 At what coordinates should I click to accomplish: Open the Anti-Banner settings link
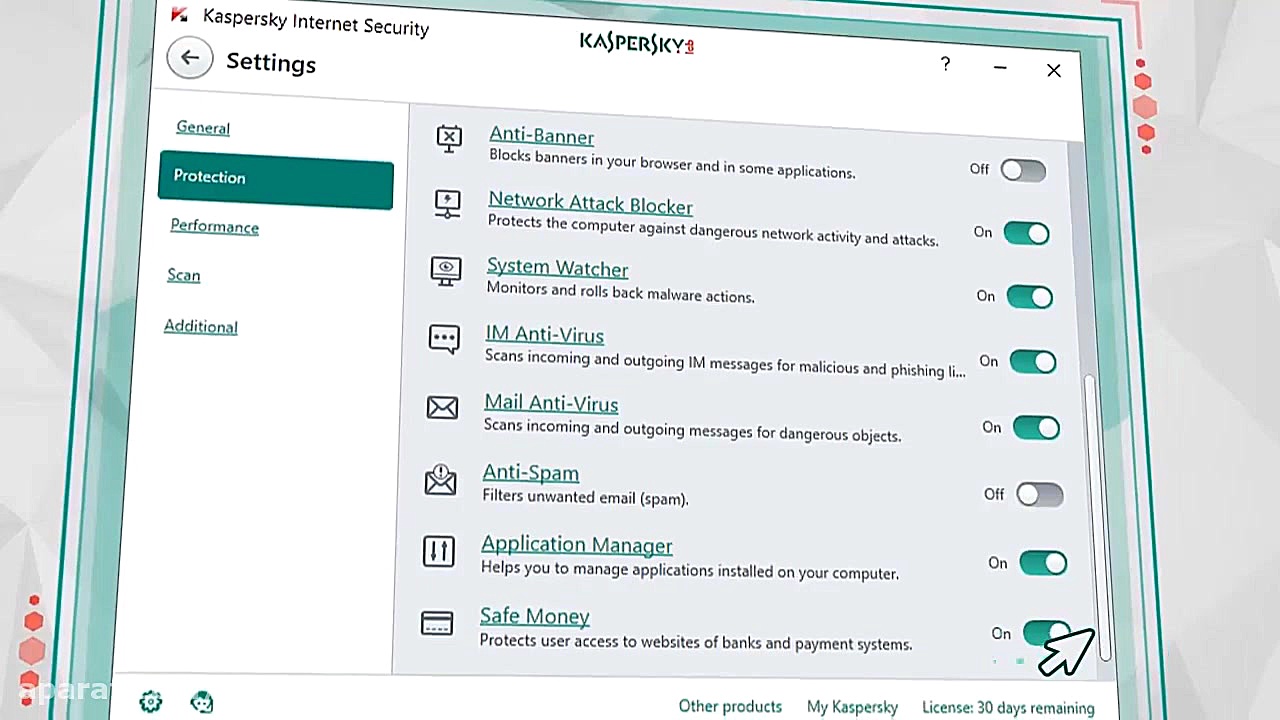click(x=541, y=136)
